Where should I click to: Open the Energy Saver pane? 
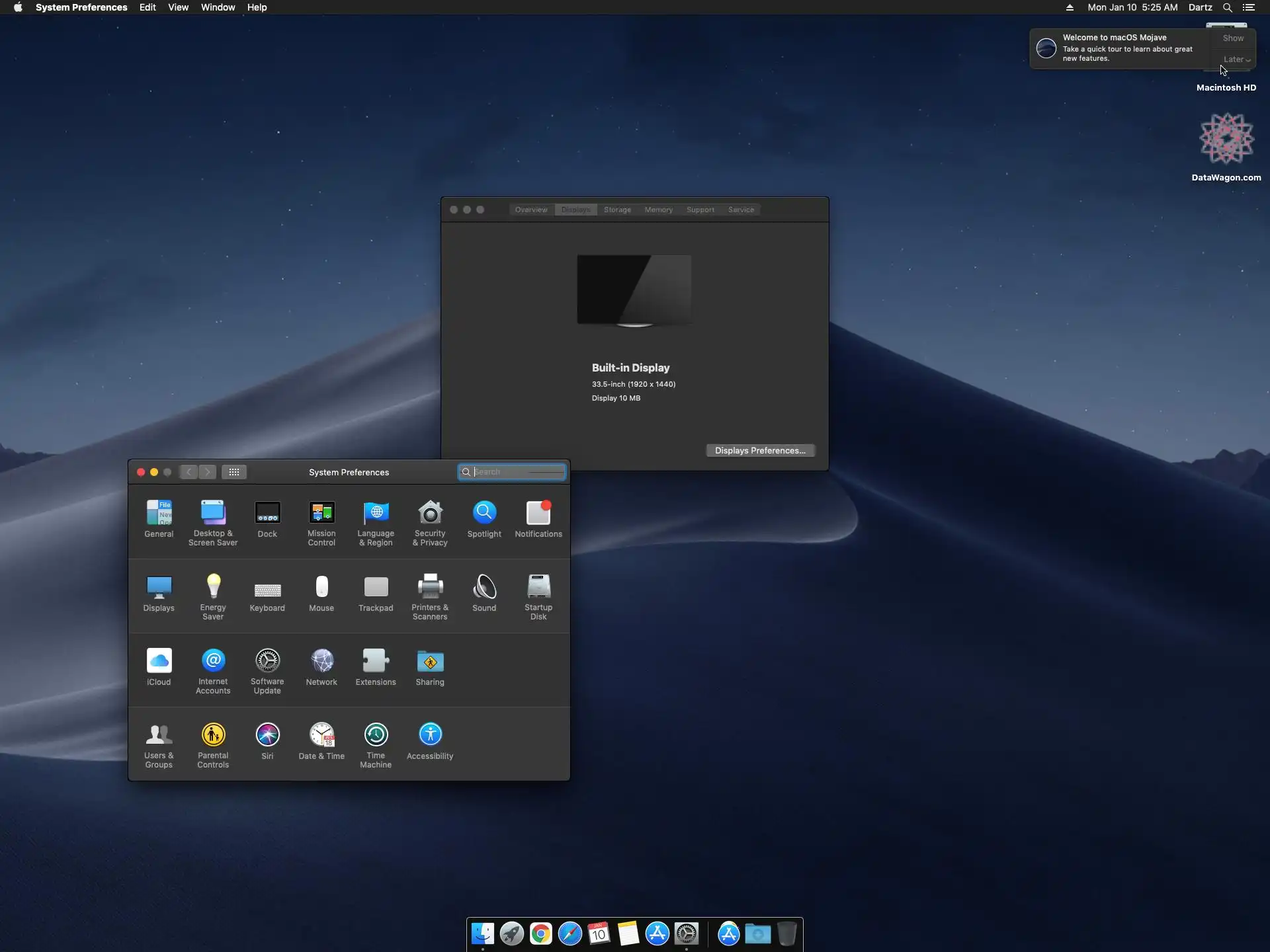(x=213, y=587)
